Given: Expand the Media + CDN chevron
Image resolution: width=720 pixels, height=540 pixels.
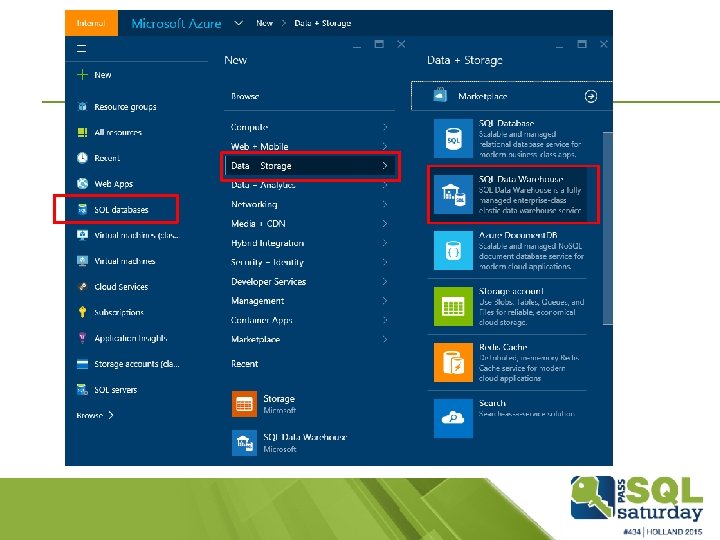Looking at the screenshot, I should 385,224.
